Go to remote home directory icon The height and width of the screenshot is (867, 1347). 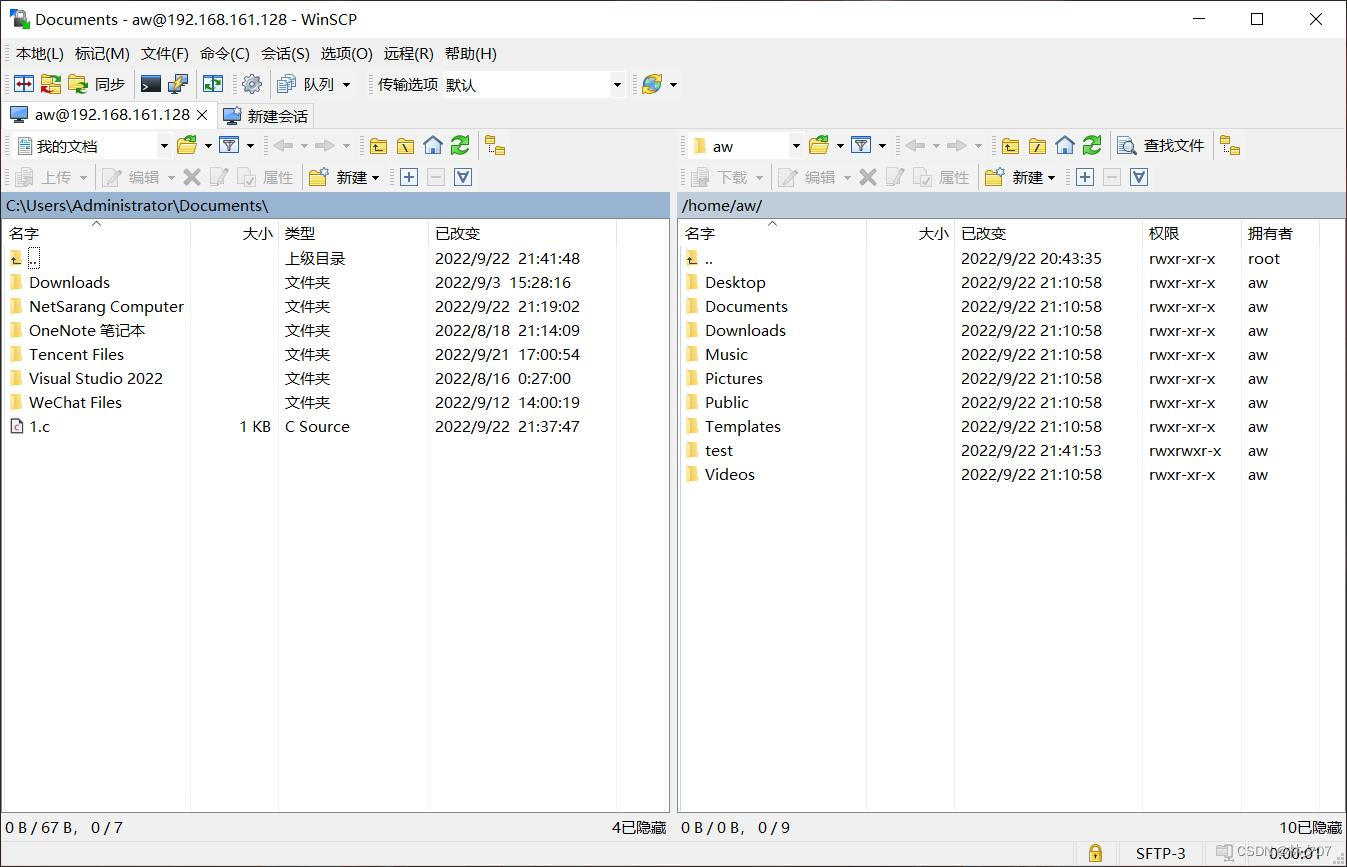click(1065, 146)
